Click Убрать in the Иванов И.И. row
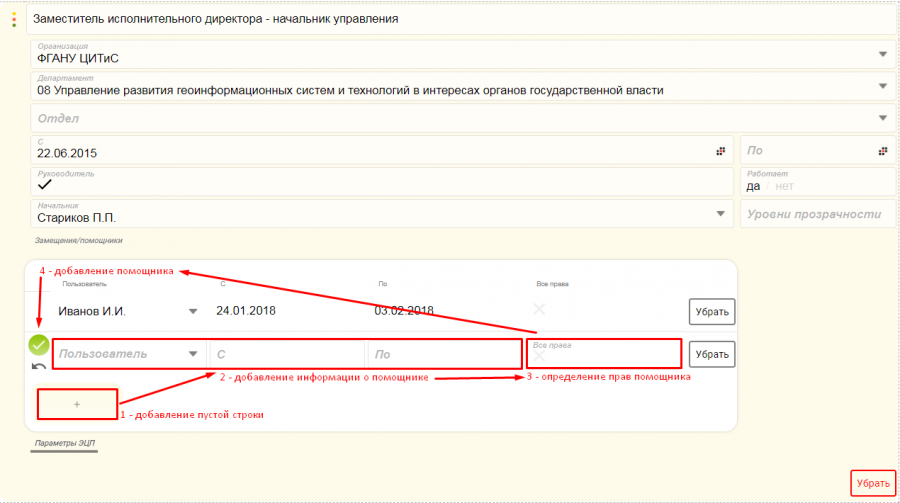This screenshot has width=900, height=503. pos(712,311)
